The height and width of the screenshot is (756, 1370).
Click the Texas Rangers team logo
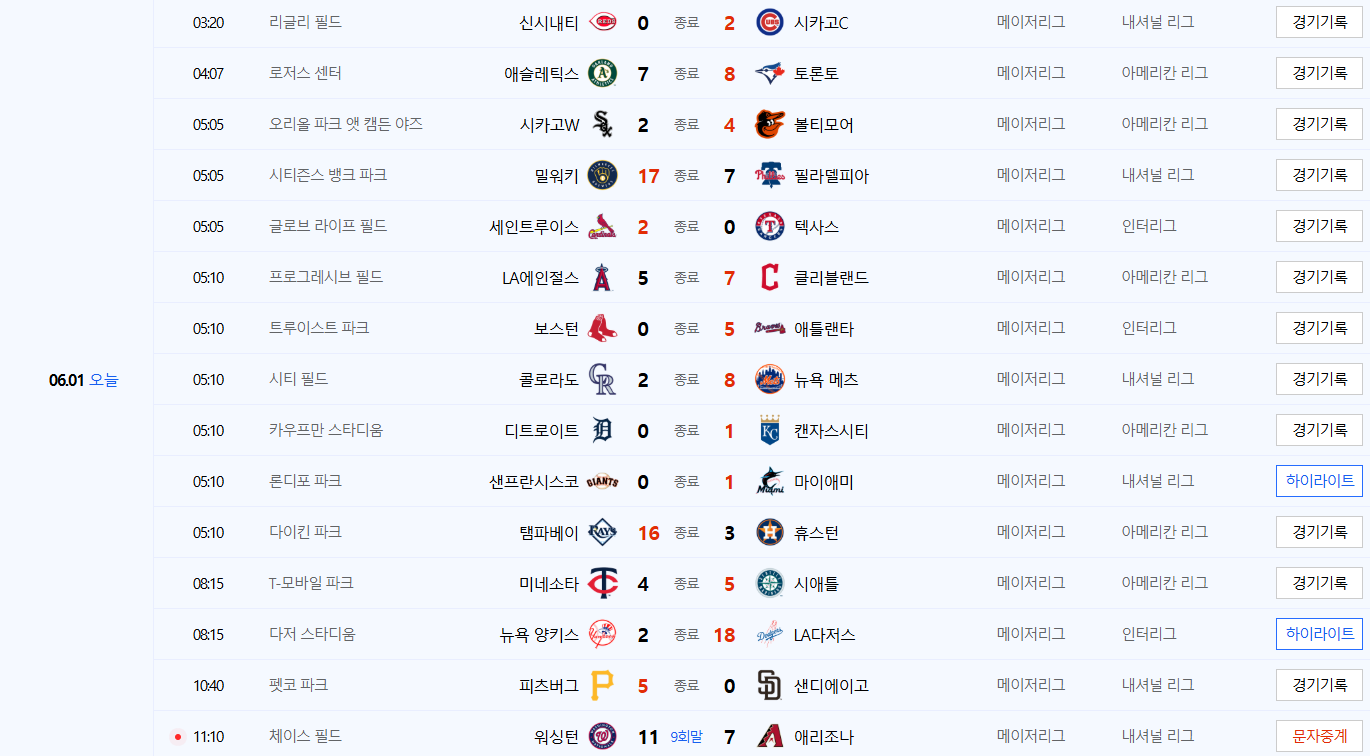[x=770, y=226]
